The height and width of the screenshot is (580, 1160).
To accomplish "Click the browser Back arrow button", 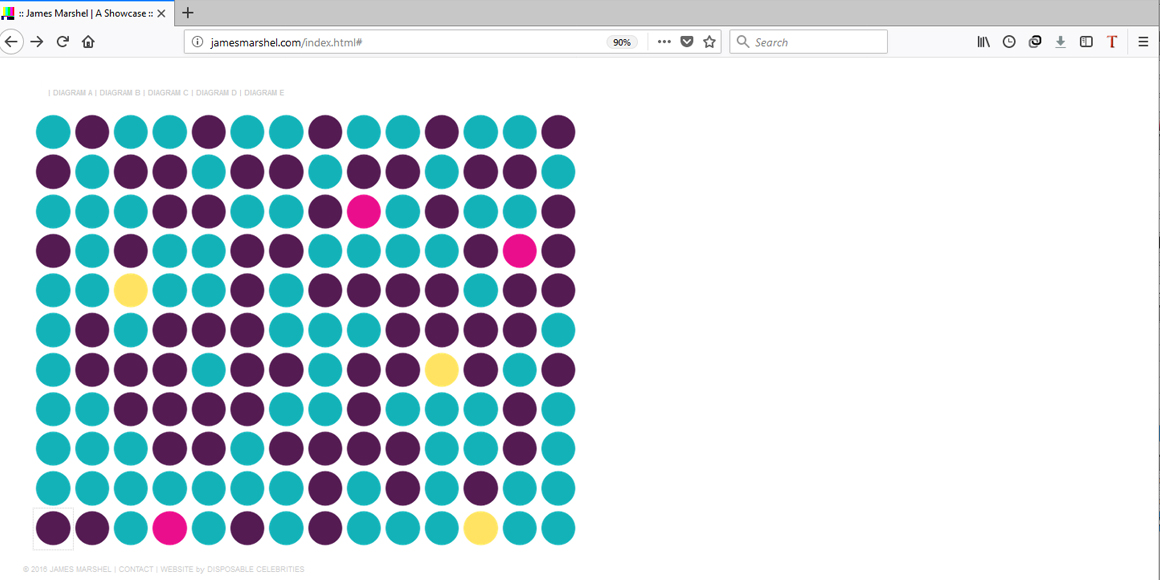I will (11, 42).
